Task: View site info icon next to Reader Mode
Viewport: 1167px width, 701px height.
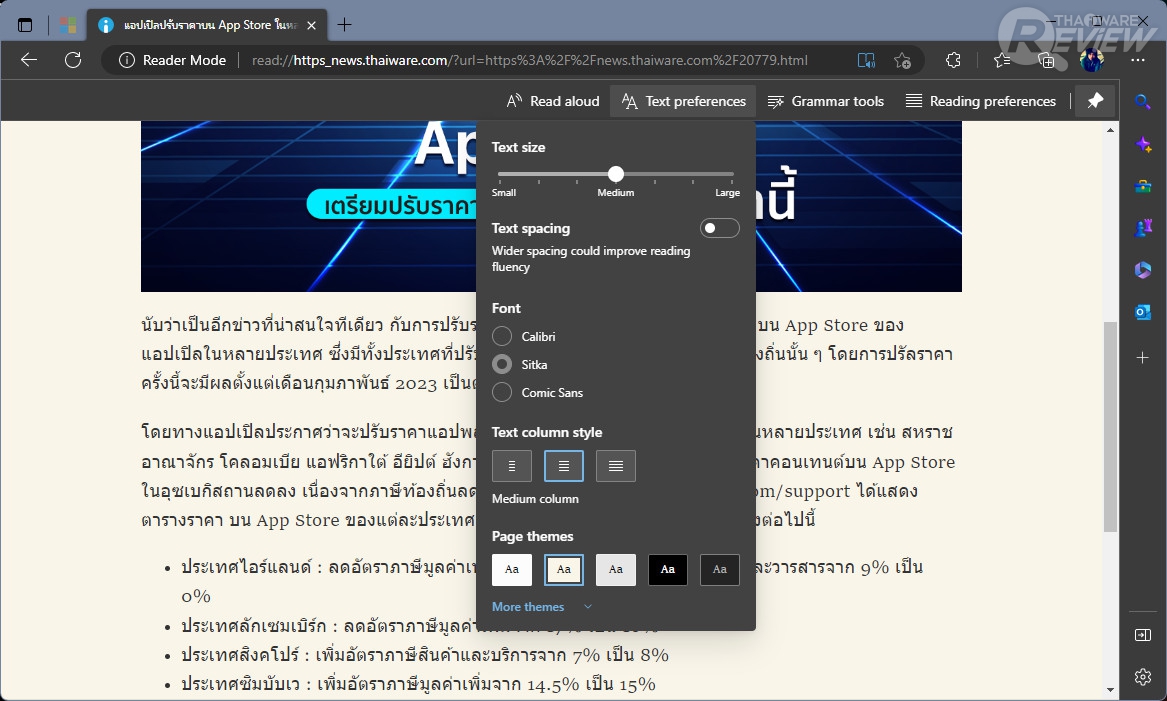Action: pos(127,60)
